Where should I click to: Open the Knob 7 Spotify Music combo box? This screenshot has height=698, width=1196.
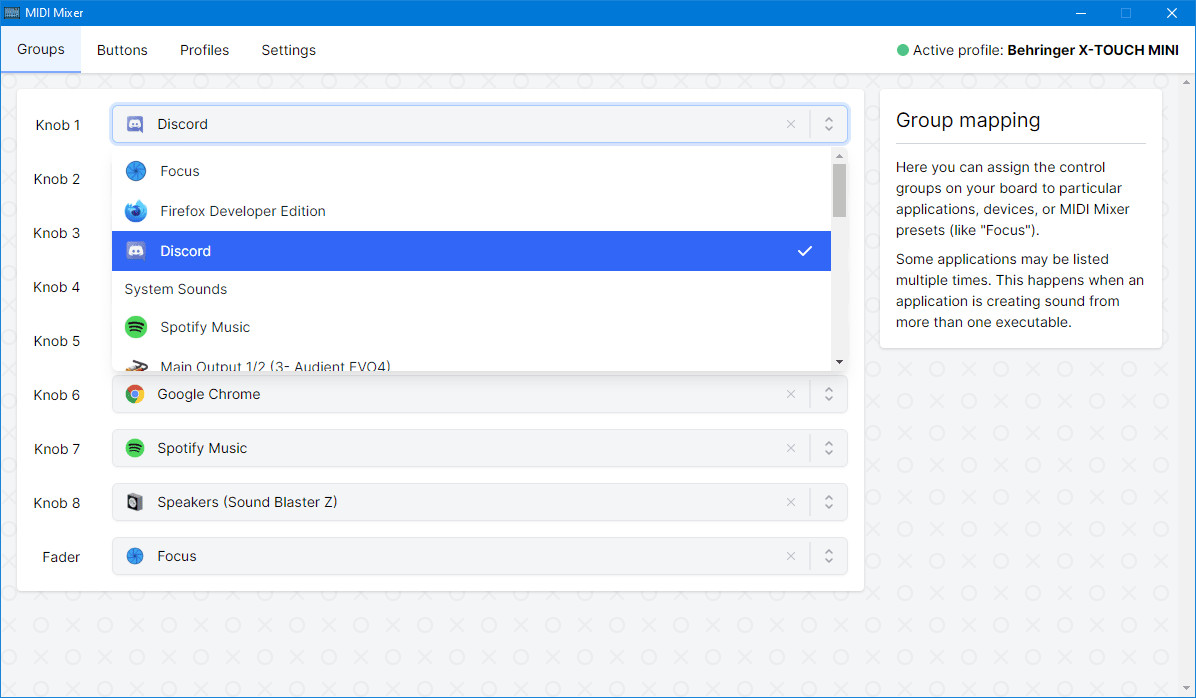point(479,449)
